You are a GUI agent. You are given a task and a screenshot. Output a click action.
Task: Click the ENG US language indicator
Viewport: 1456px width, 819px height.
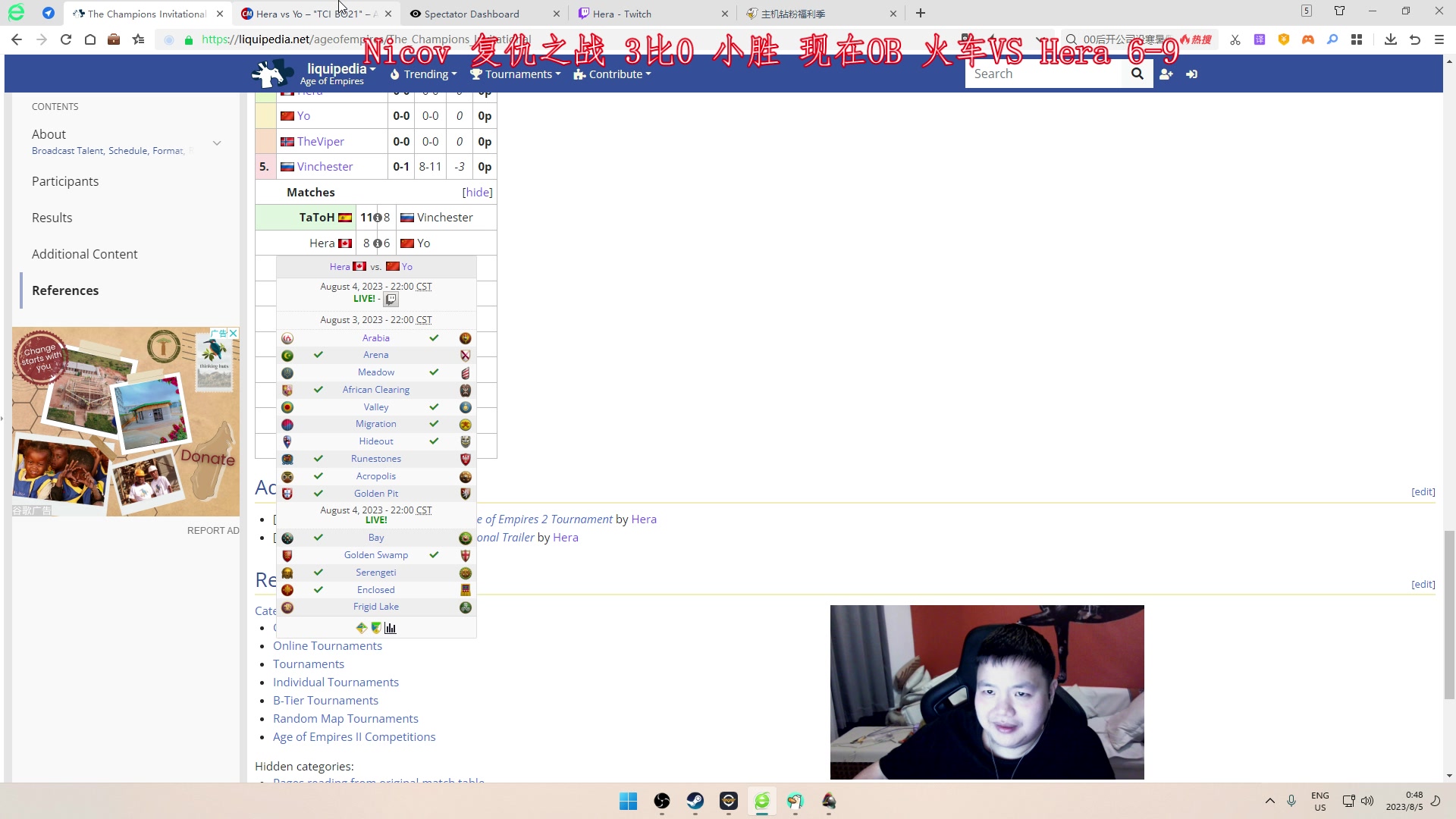(1320, 801)
